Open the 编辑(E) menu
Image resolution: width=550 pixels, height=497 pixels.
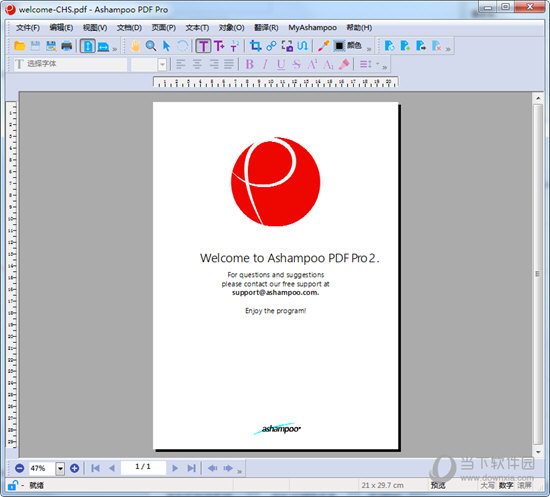click(61, 27)
